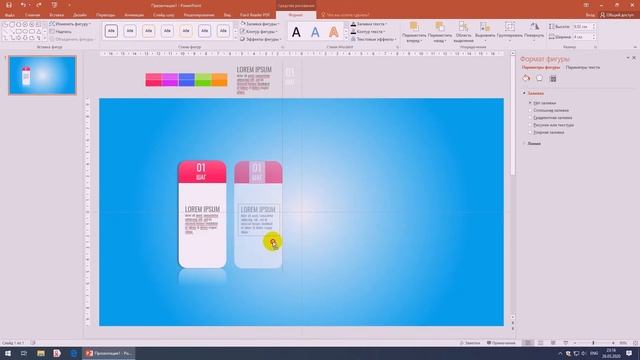Open the Переходы tab
Screen dimensions: 640x360
[x=105, y=15]
